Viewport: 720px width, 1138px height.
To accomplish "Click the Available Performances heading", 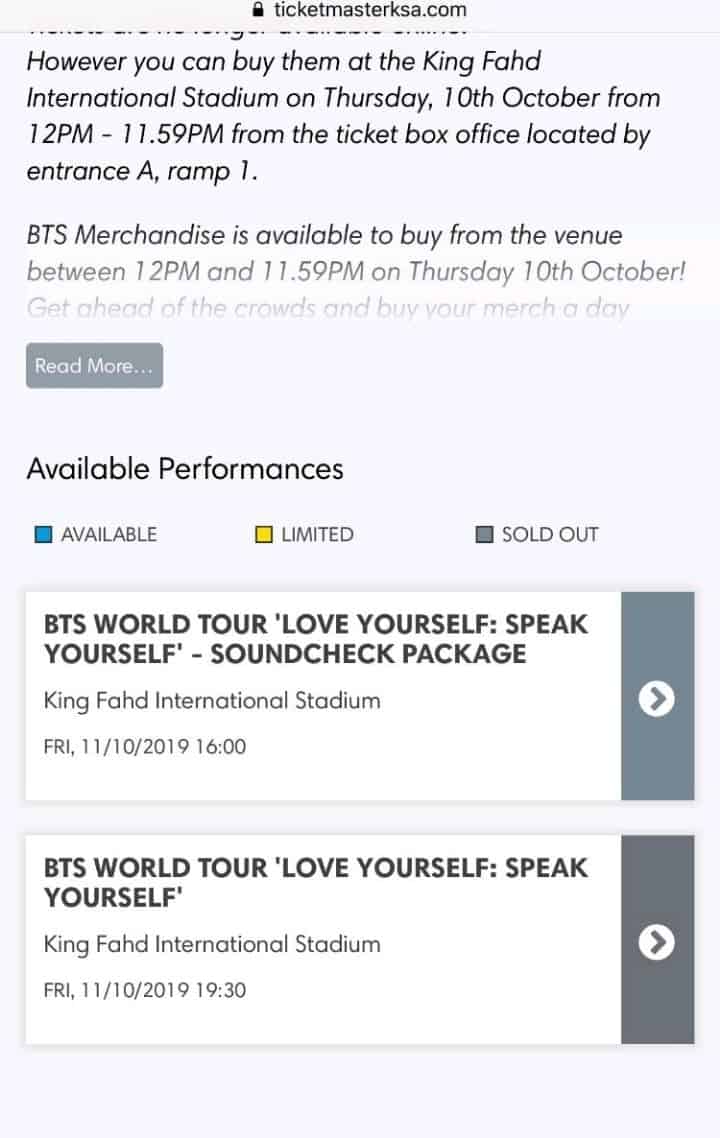I will point(185,469).
